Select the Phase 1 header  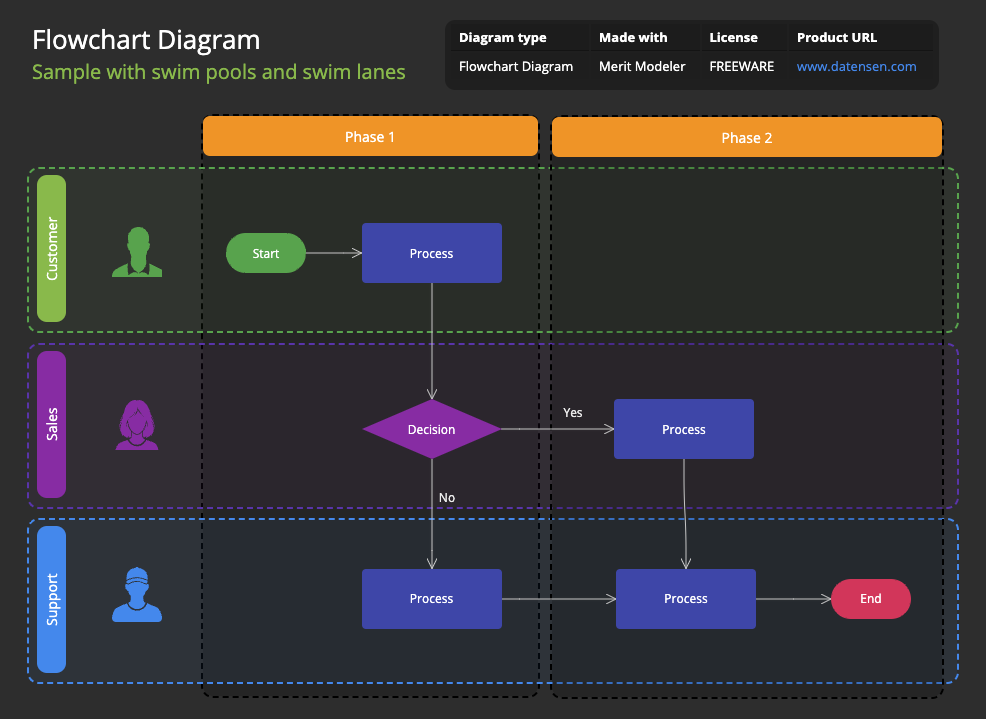point(369,137)
